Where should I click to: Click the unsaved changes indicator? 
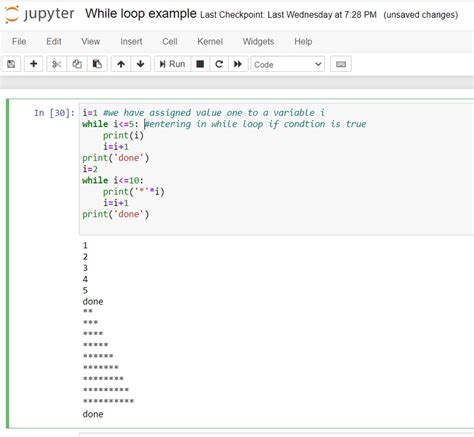coord(421,15)
